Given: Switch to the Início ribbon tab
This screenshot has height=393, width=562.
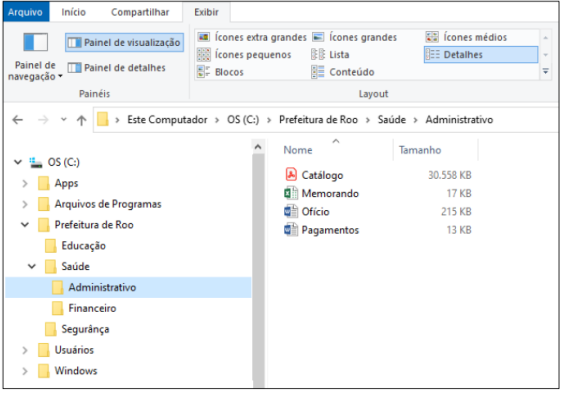Looking at the screenshot, I should point(73,12).
